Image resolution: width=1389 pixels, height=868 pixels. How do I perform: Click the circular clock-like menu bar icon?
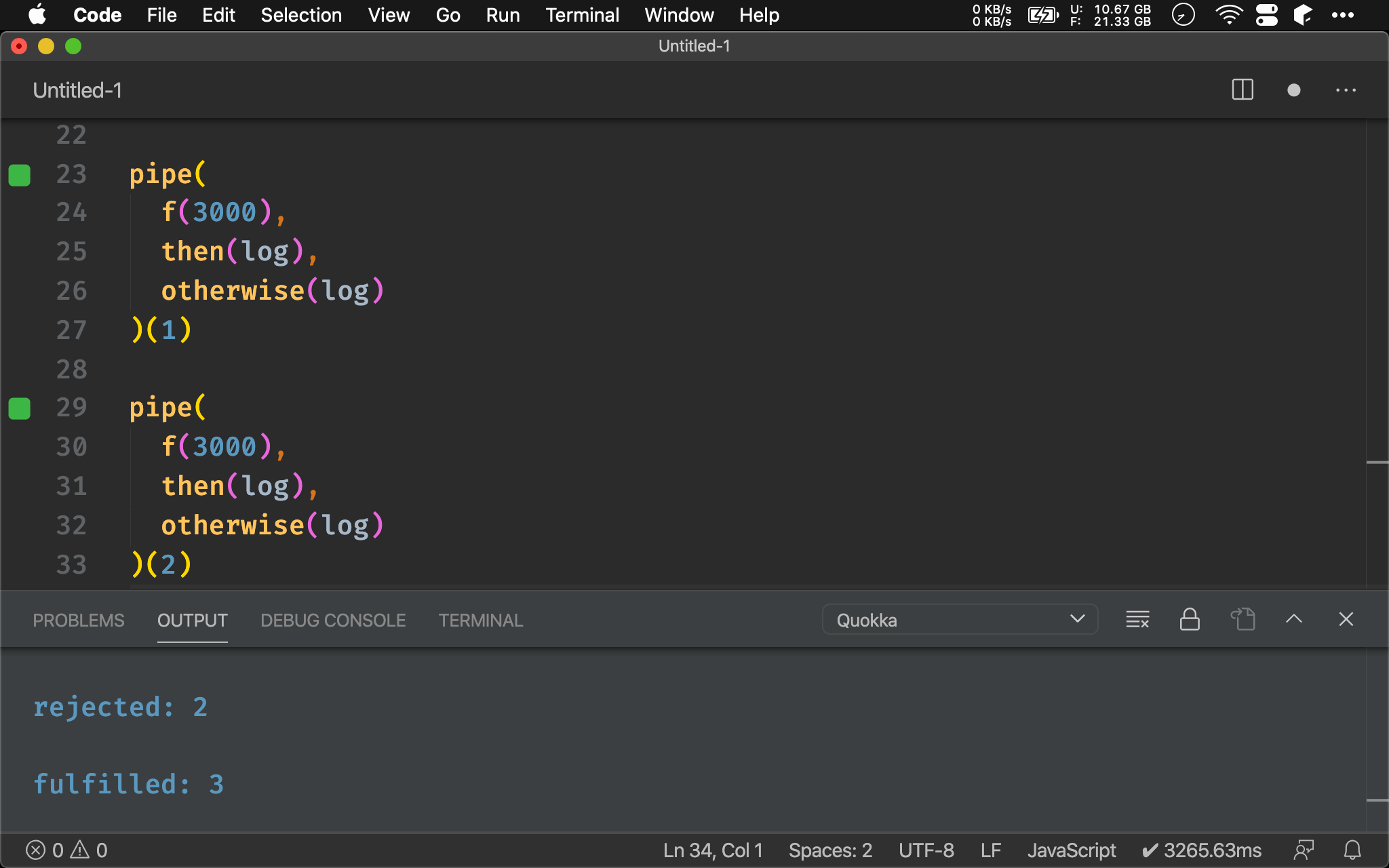(x=1183, y=15)
